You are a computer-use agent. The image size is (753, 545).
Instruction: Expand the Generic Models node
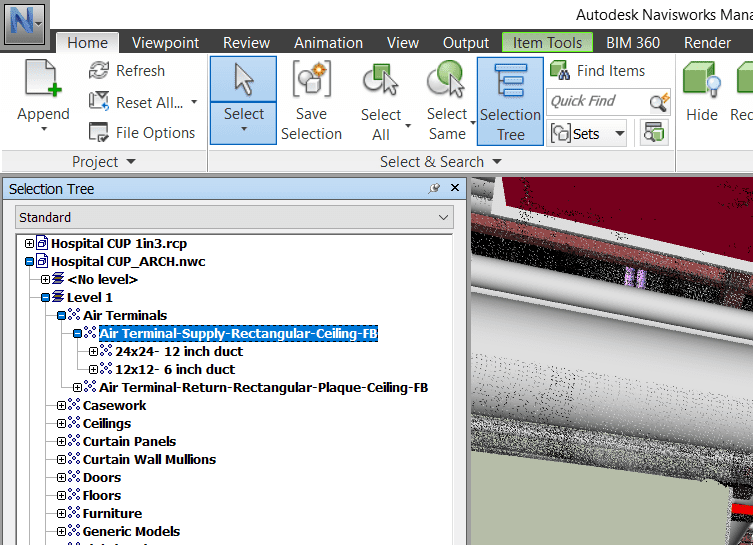point(61,532)
